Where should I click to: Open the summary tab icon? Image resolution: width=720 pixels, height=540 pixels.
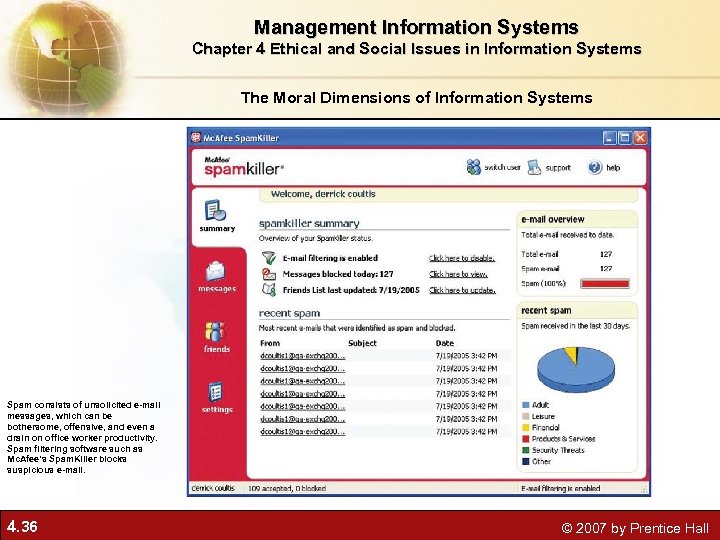click(x=215, y=210)
